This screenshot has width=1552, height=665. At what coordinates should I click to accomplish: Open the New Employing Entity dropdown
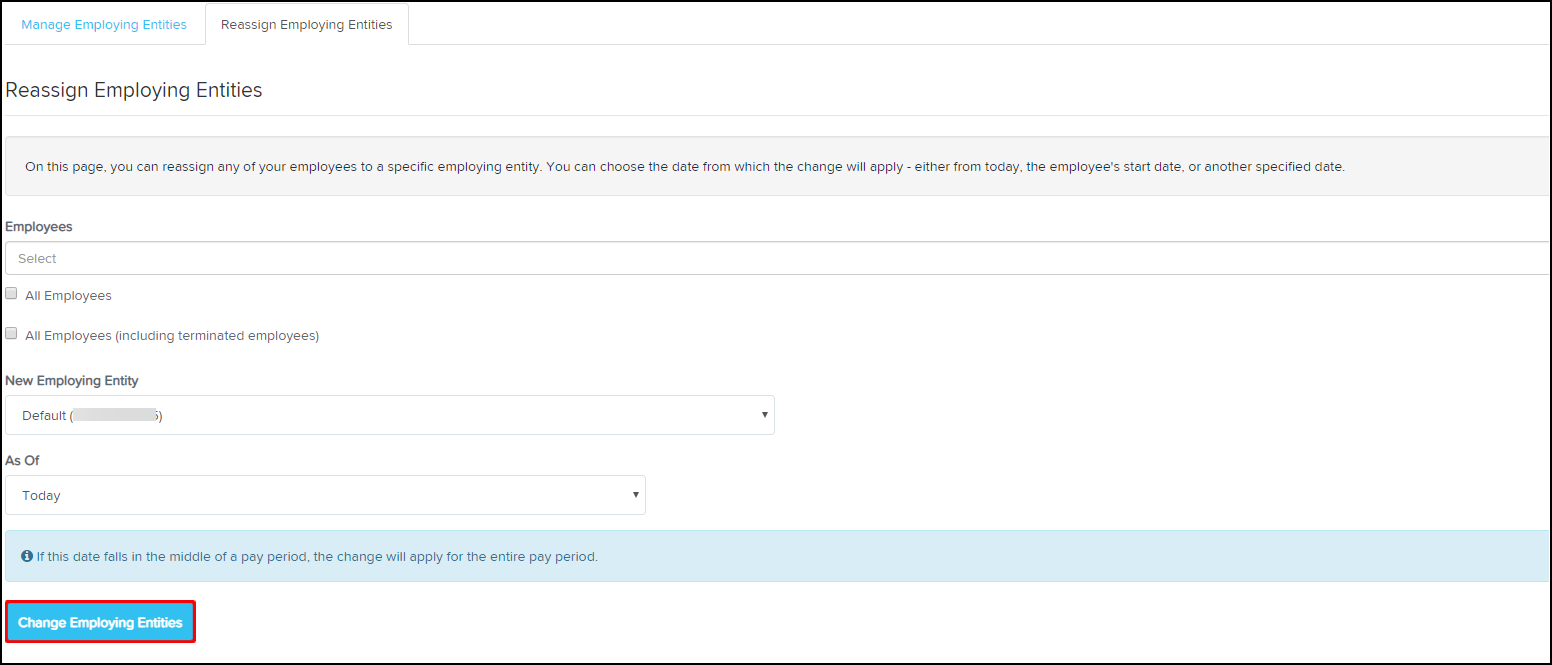pyautogui.click(x=390, y=415)
